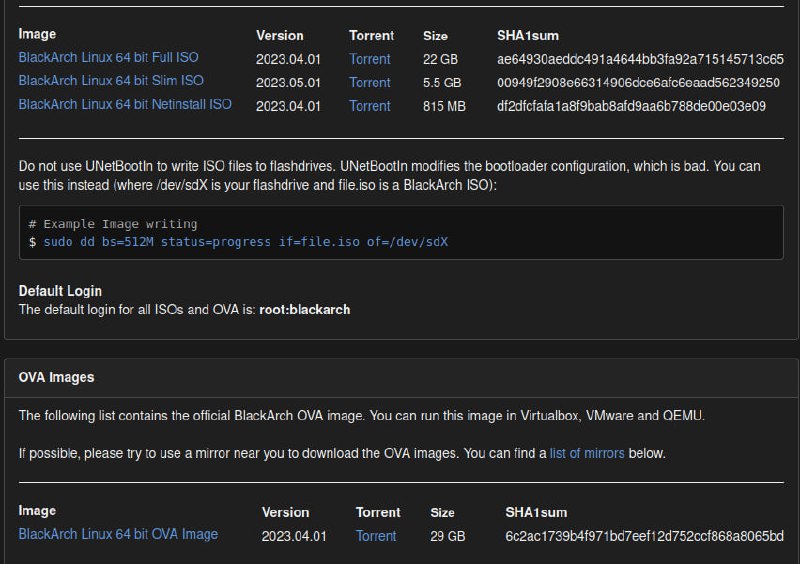Click the OVA Images section heading
800x564 pixels.
[x=56, y=377]
